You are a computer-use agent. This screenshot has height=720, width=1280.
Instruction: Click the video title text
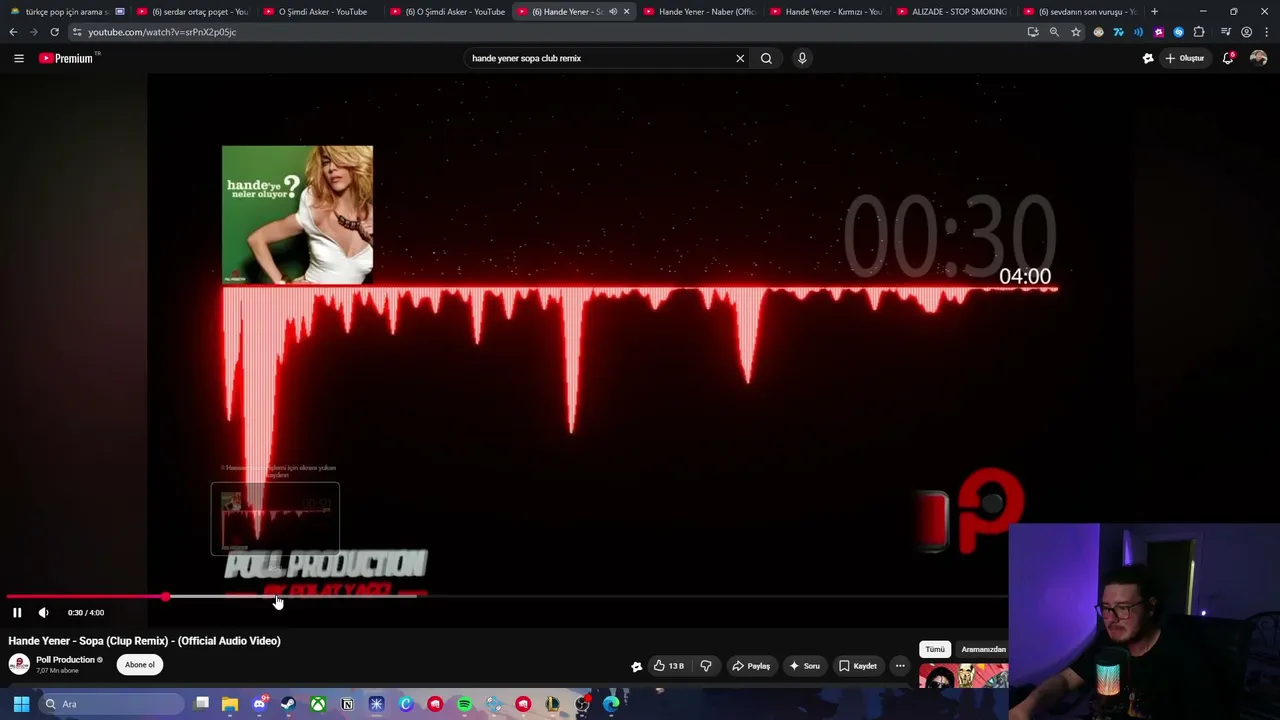click(x=145, y=641)
